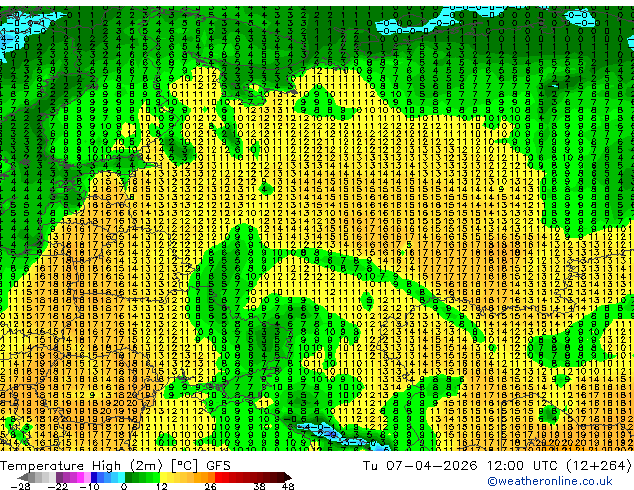Click the 'Tu 07-04-2026 12:00 UTC (12+264)' timestamp
The height and width of the screenshot is (490, 634).
pyautogui.click(x=497, y=465)
